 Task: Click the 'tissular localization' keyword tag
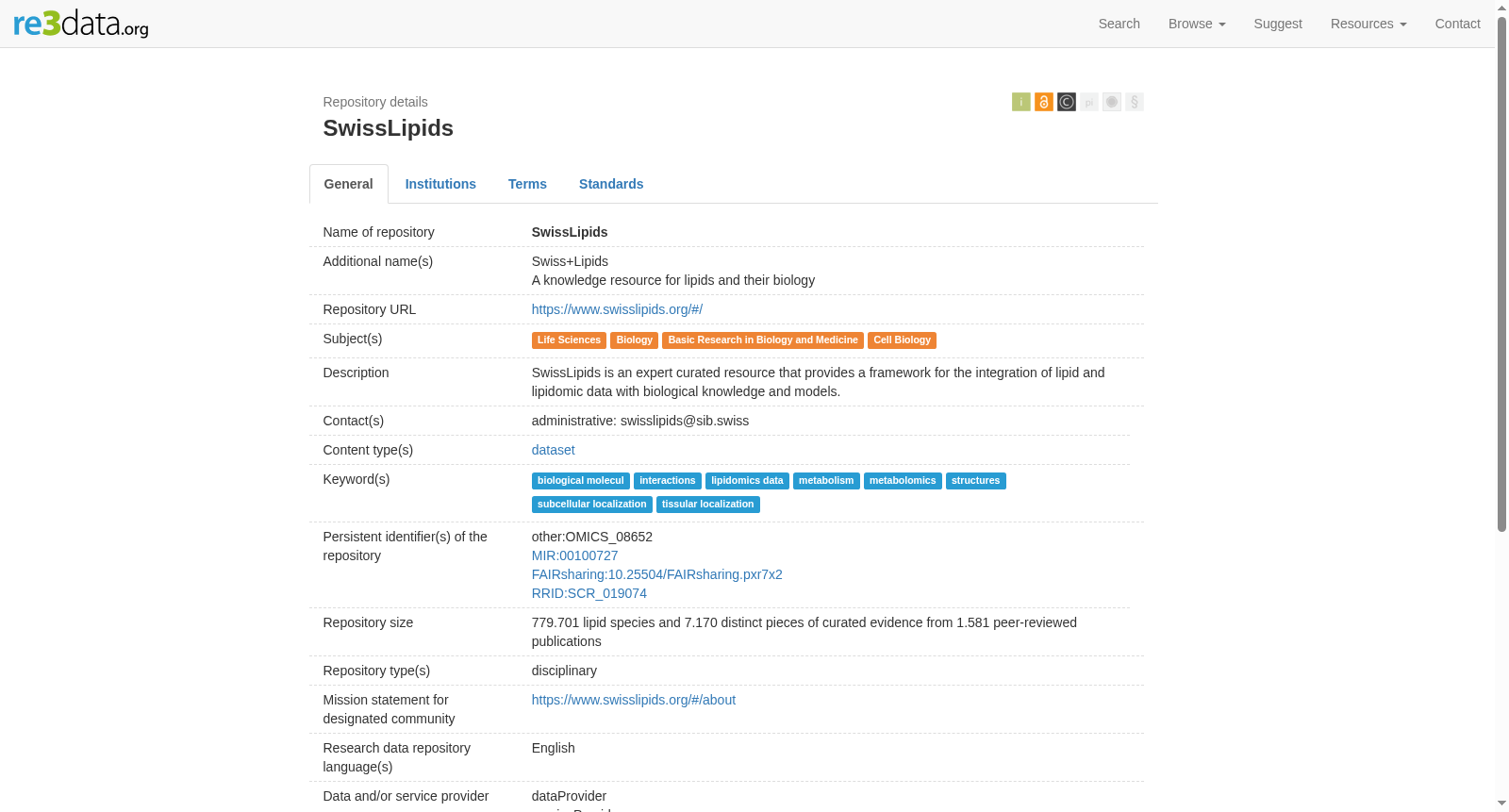click(707, 505)
